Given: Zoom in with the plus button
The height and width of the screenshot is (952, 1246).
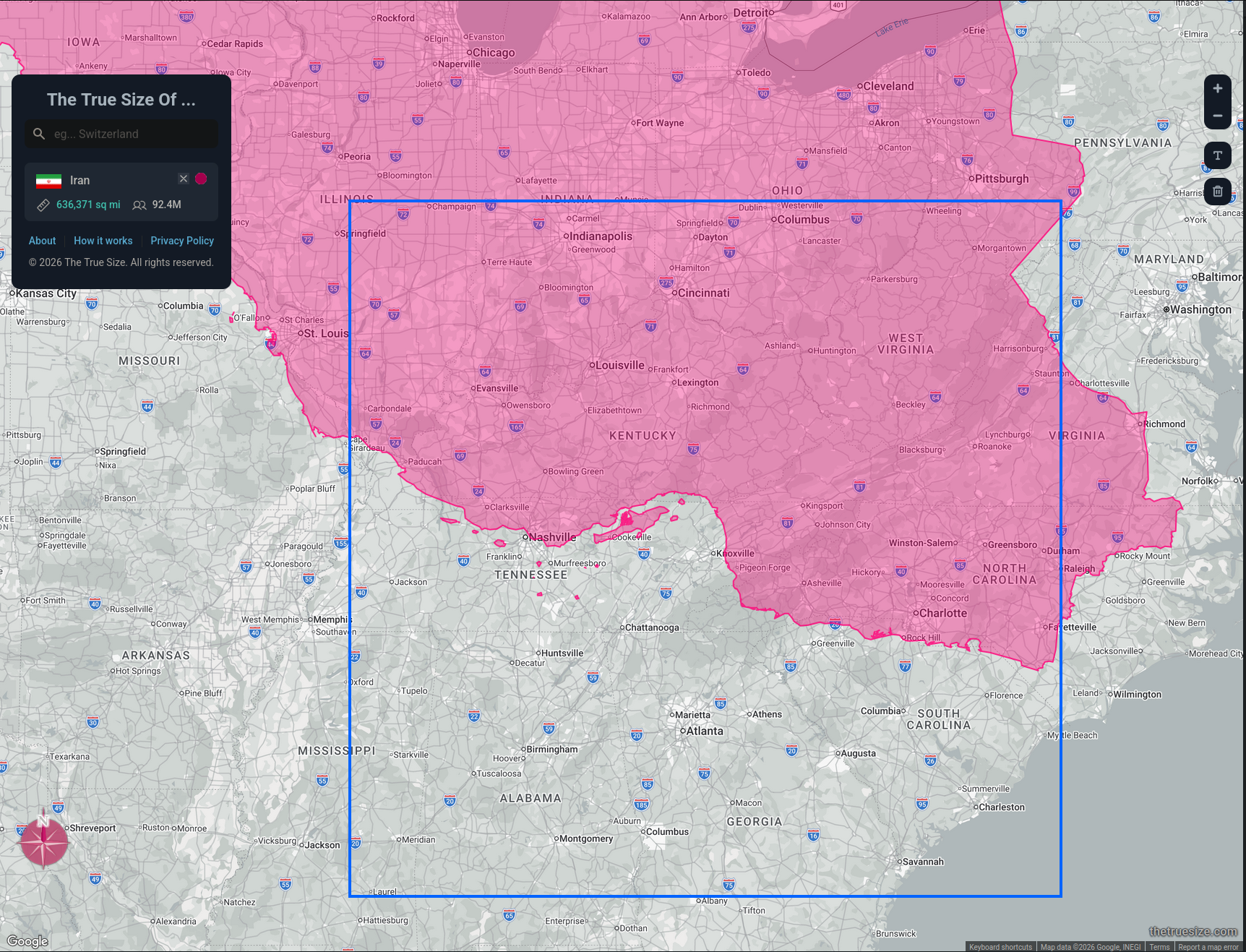Looking at the screenshot, I should [1218, 88].
